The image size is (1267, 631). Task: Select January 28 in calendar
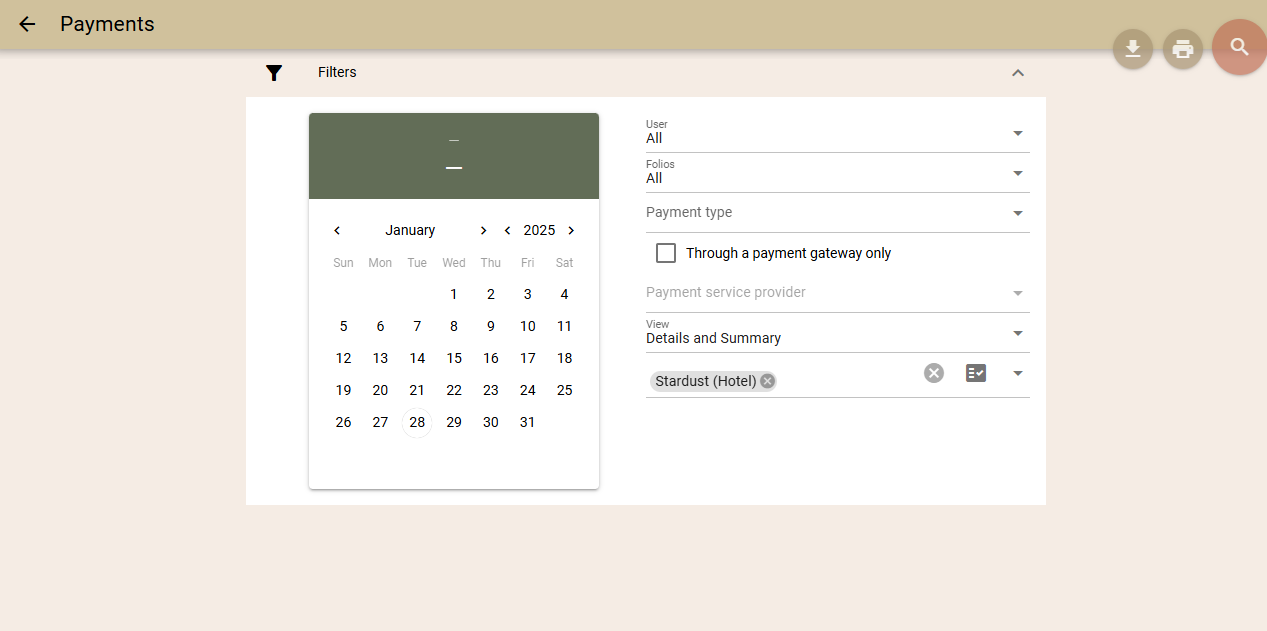click(x=417, y=422)
